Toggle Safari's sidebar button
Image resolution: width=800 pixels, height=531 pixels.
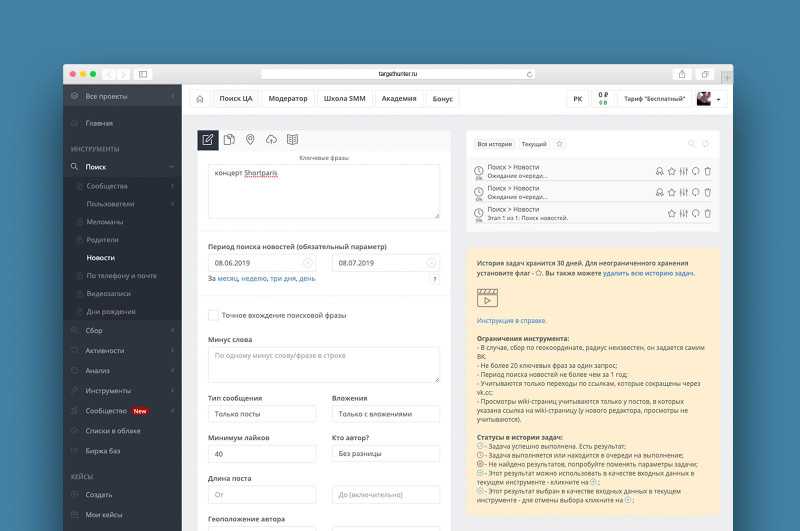pyautogui.click(x=143, y=74)
